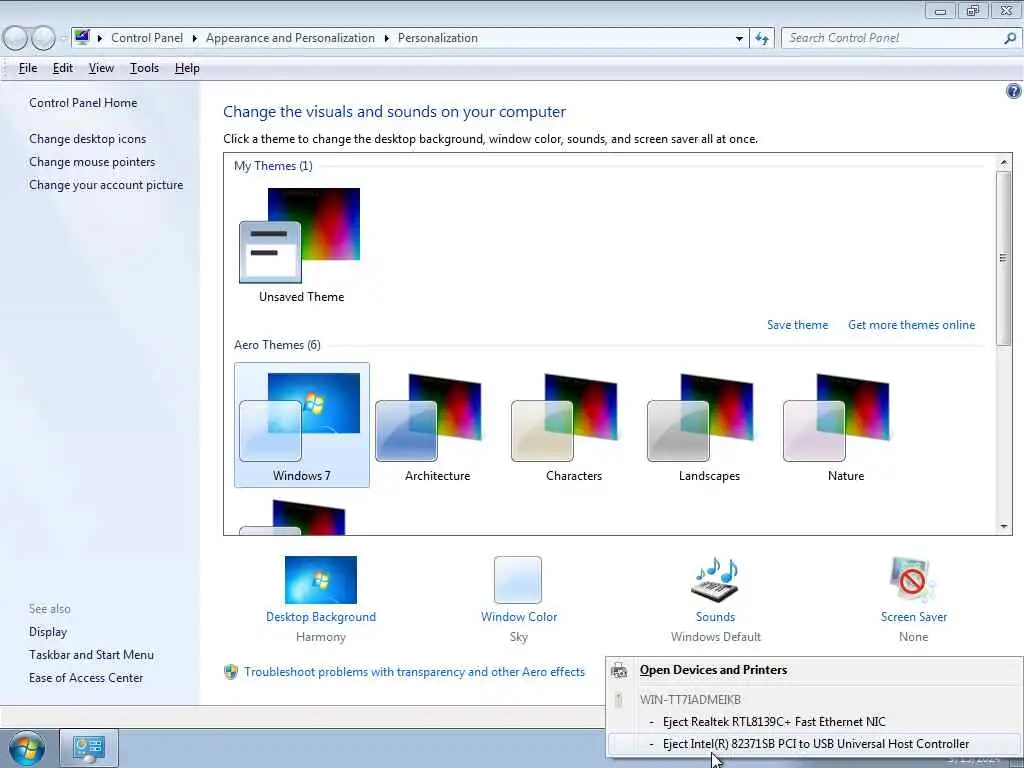The height and width of the screenshot is (768, 1024).
Task: Click the theme list scroll up arrow
Action: point(1004,162)
